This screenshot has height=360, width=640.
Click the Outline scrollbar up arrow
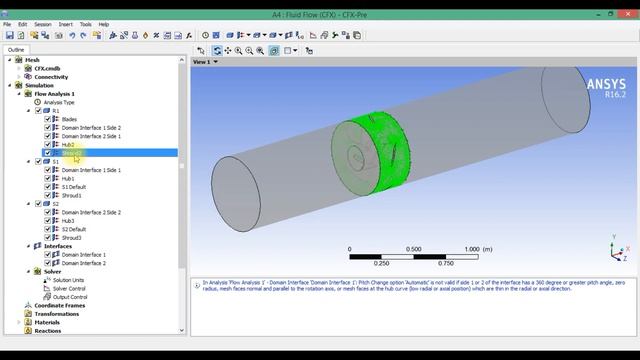pyautogui.click(x=182, y=60)
